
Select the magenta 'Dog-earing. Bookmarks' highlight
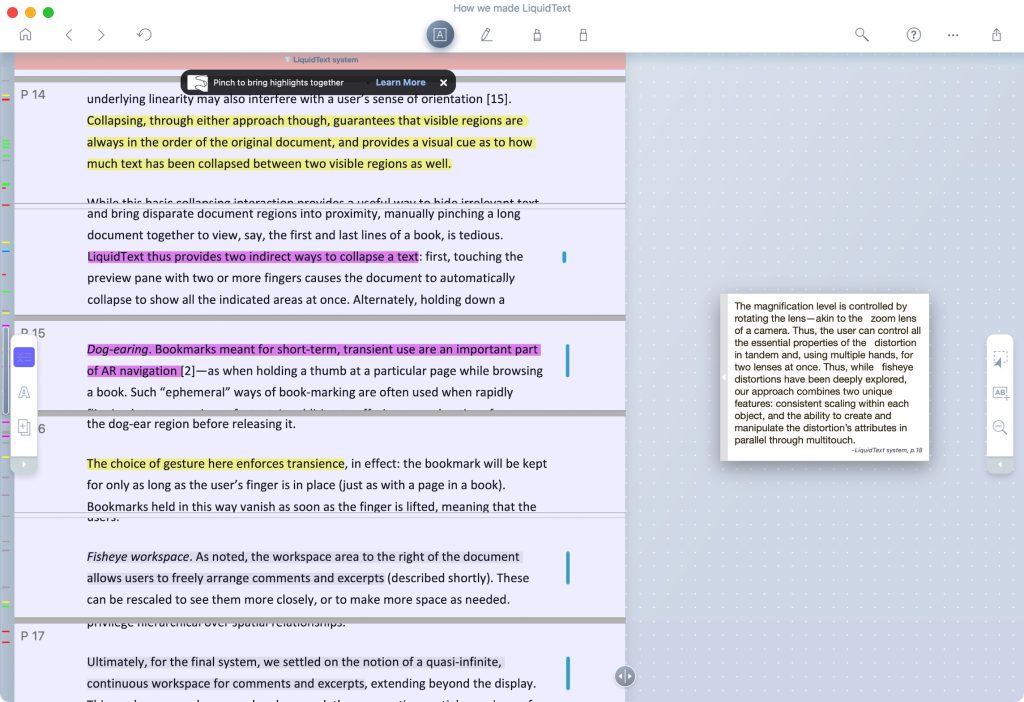coord(313,360)
